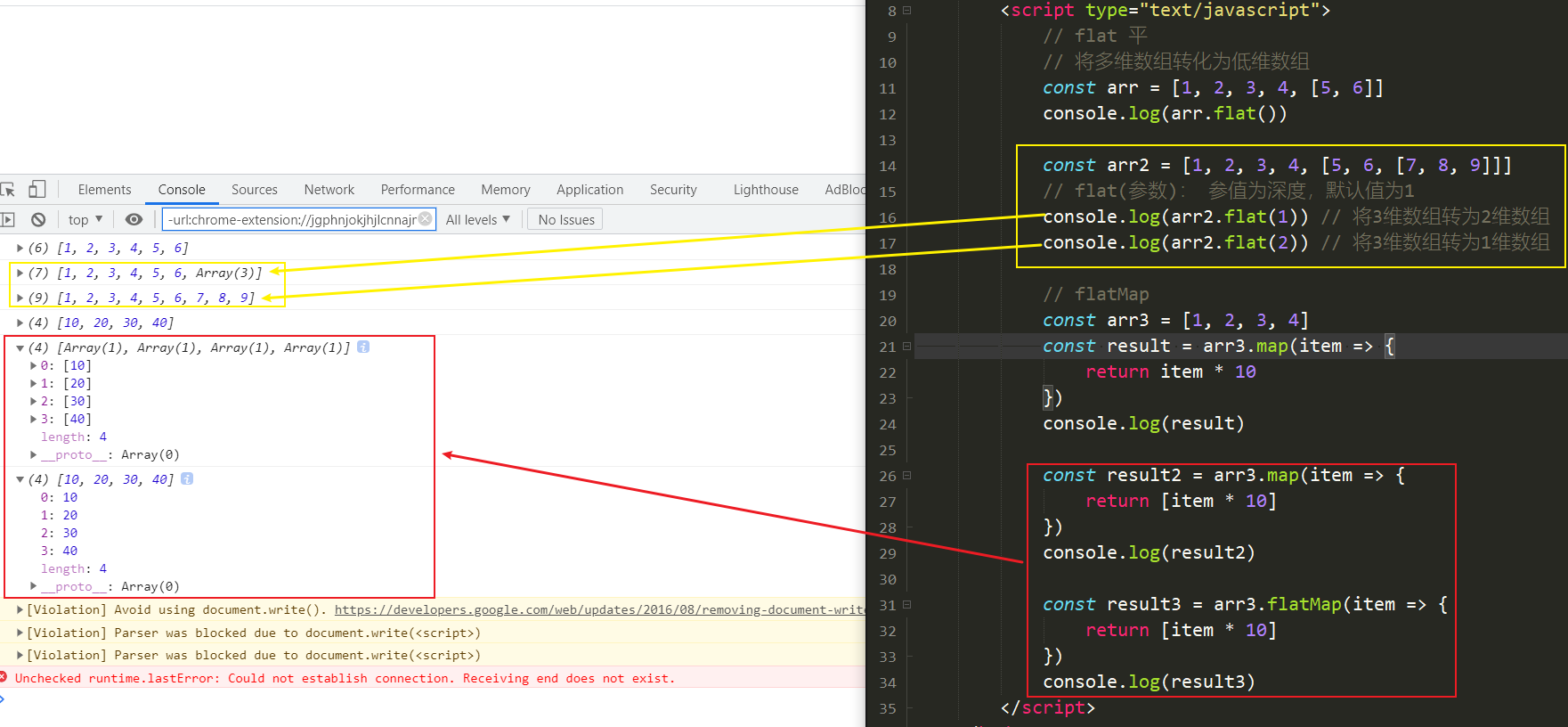Expand __proto__ under the Array(1) list
Screen dimensions: 1568x727
(34, 454)
